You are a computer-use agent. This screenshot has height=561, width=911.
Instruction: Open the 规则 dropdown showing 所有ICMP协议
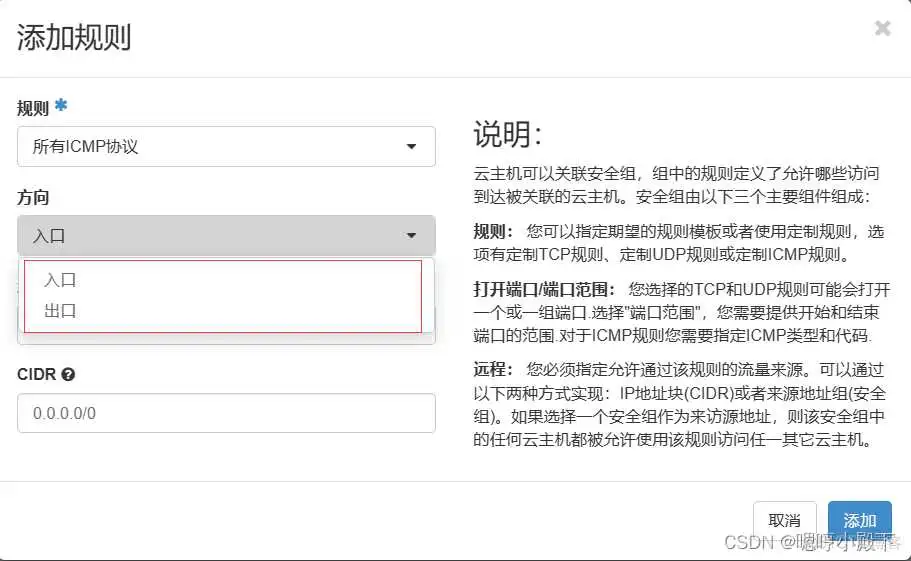point(226,146)
